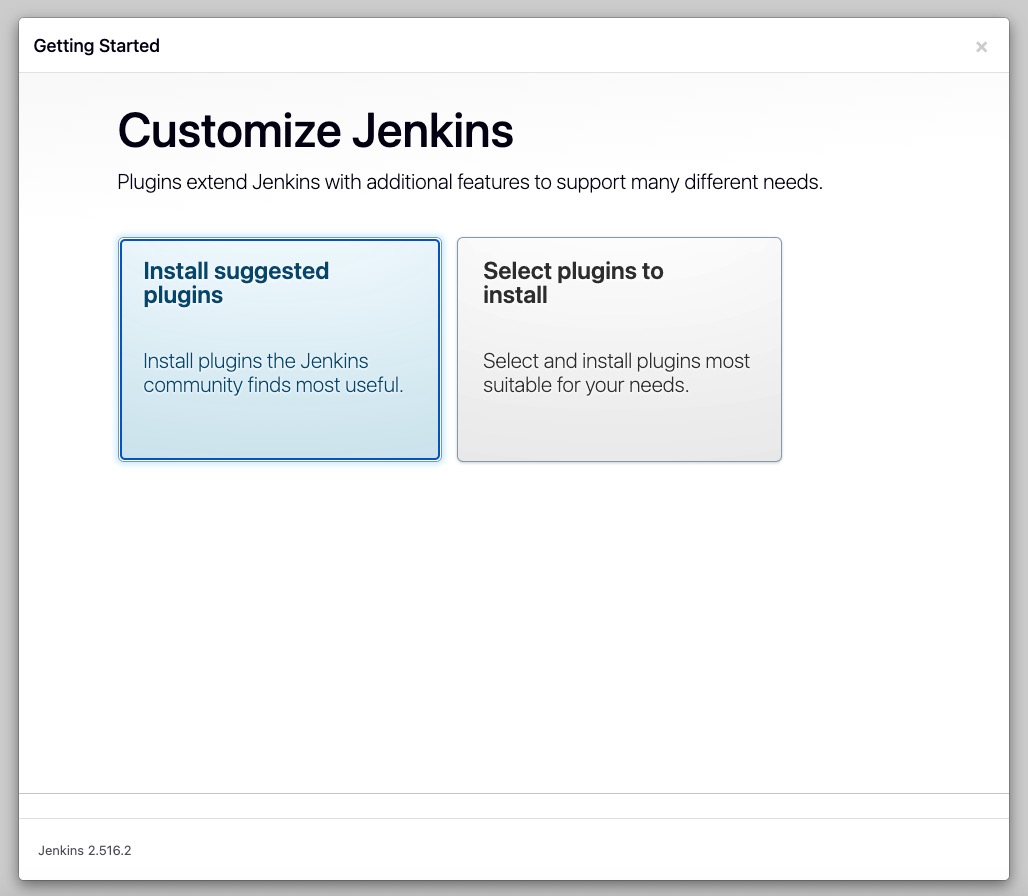The width and height of the screenshot is (1028, 896).
Task: Click the Install suggested plugins option
Action: tap(279, 349)
